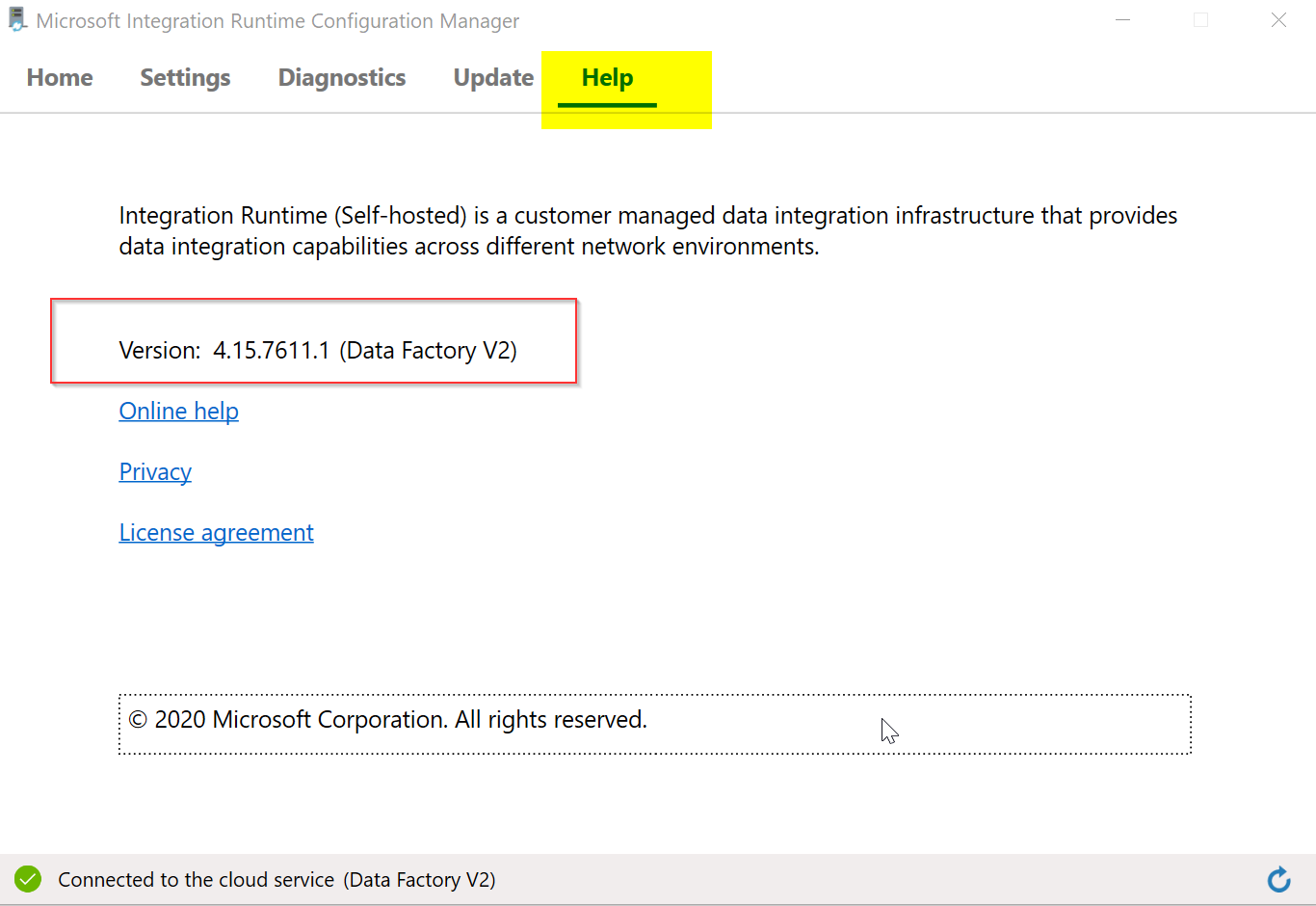This screenshot has width=1316, height=906.
Task: Click the Microsoft copyright notice box
Action: pos(654,723)
